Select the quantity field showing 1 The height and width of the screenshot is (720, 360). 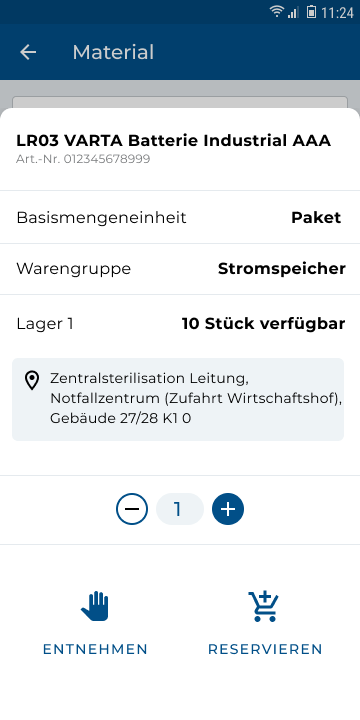pyautogui.click(x=180, y=509)
